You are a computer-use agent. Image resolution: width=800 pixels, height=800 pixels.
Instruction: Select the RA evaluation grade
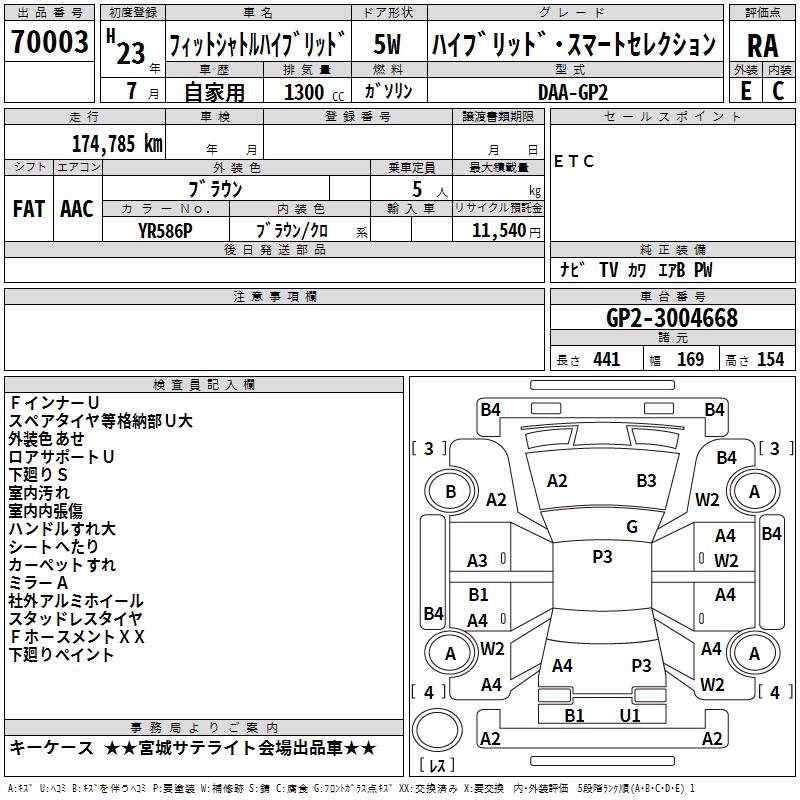pos(762,45)
